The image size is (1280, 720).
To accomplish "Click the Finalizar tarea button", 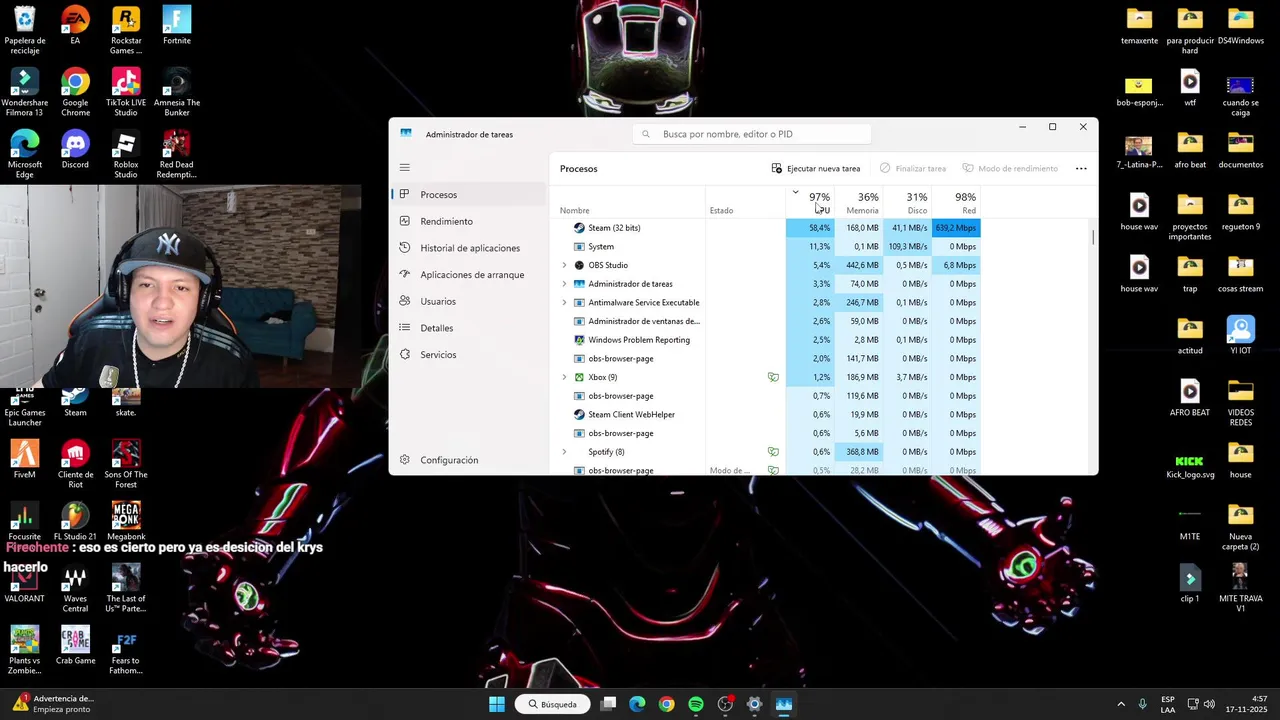I will point(913,168).
